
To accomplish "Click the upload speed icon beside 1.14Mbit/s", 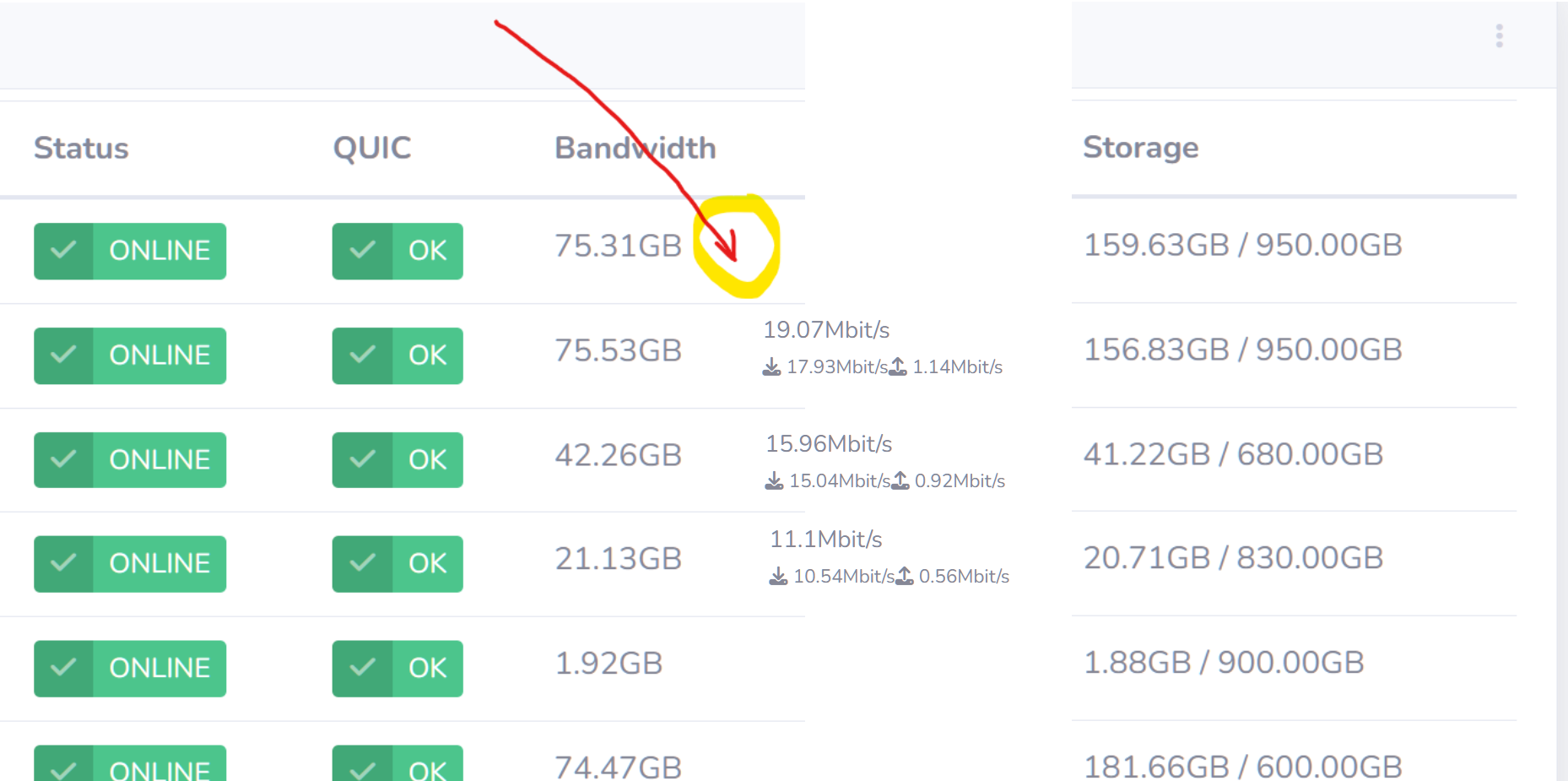I will (899, 366).
